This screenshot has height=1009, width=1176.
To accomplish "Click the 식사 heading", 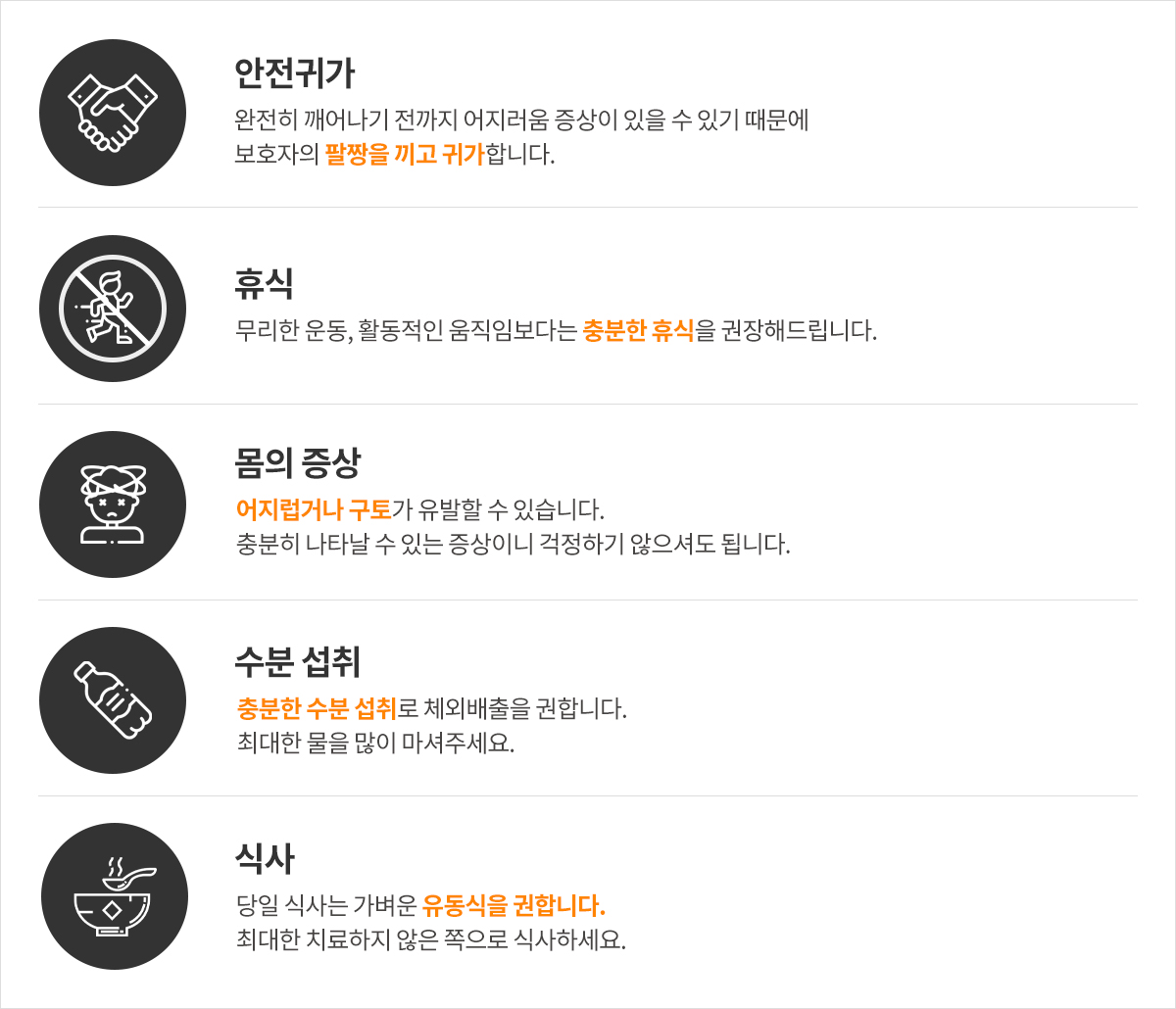I will coord(265,859).
